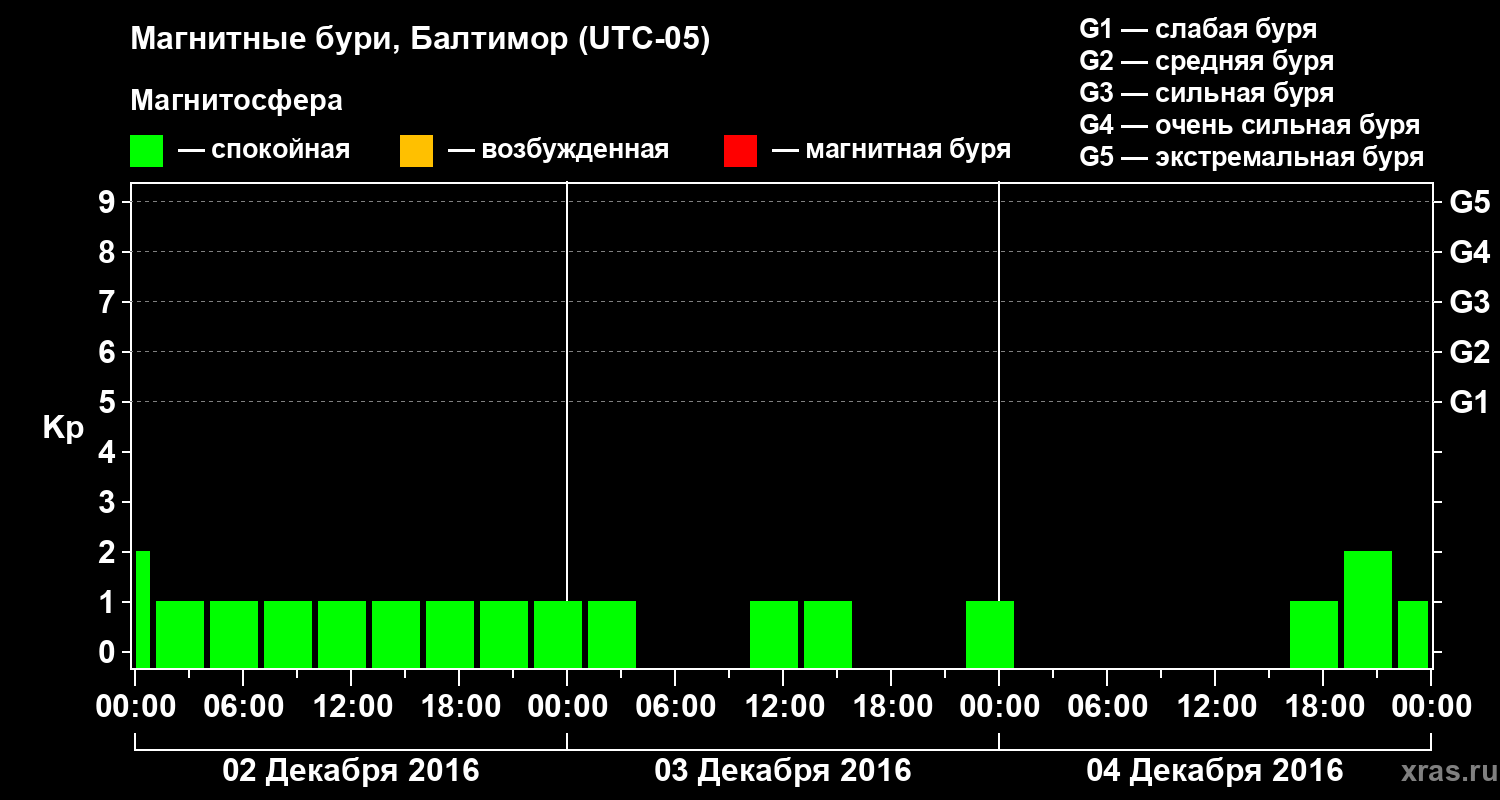This screenshot has width=1500, height=800.
Task: Click the 'G5 — экстремальная буря' line
Action: (x=1252, y=157)
